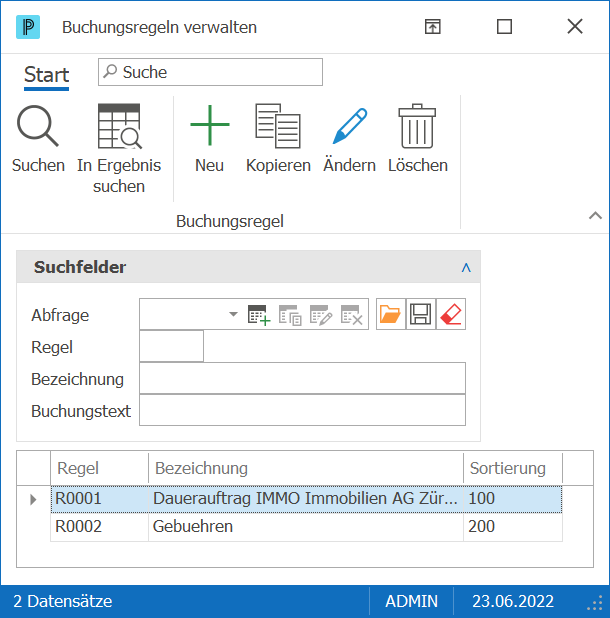Click Sortierung value 100
The image size is (610, 618).
513,499
